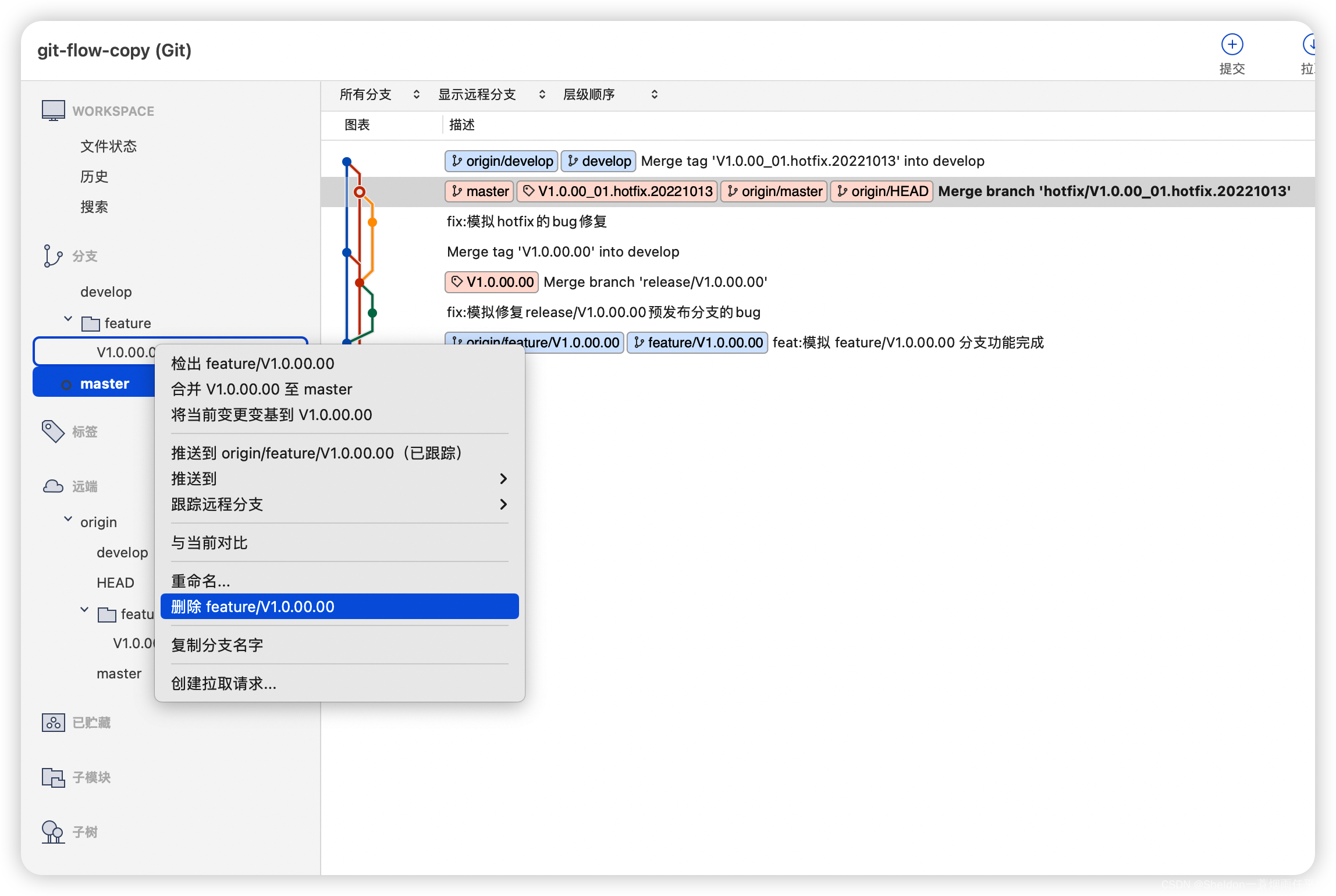Image resolution: width=1336 pixels, height=896 pixels.
Task: Expand the 推送到 submenu arrow
Action: click(503, 479)
